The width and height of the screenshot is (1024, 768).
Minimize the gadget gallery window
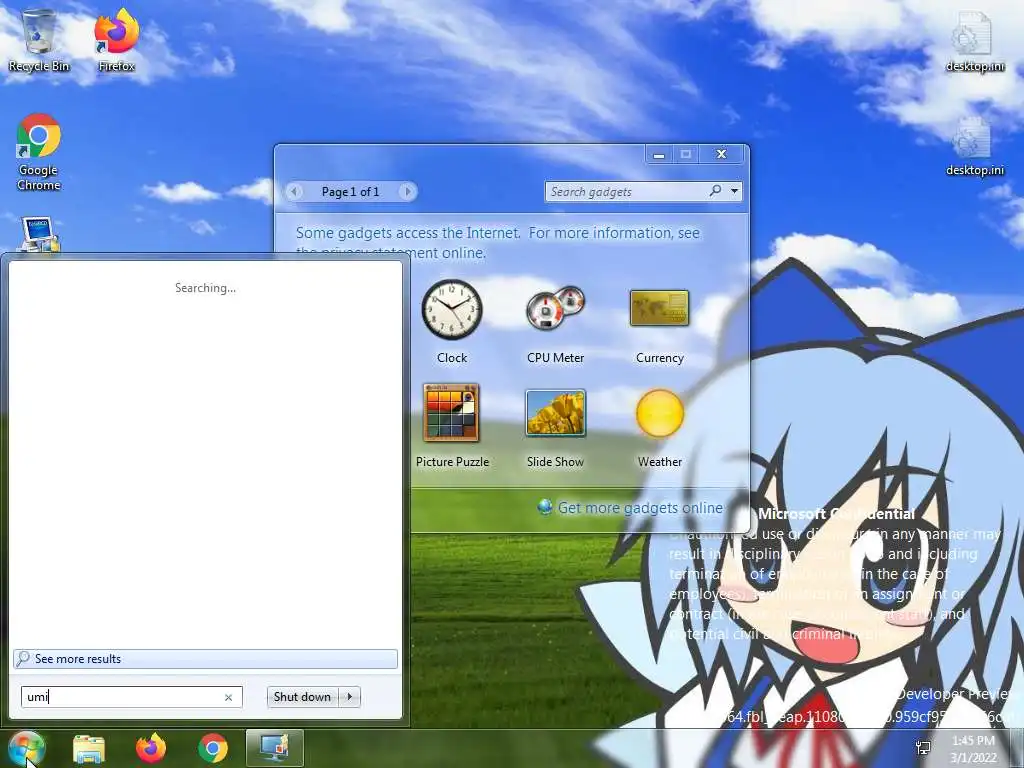coord(659,154)
